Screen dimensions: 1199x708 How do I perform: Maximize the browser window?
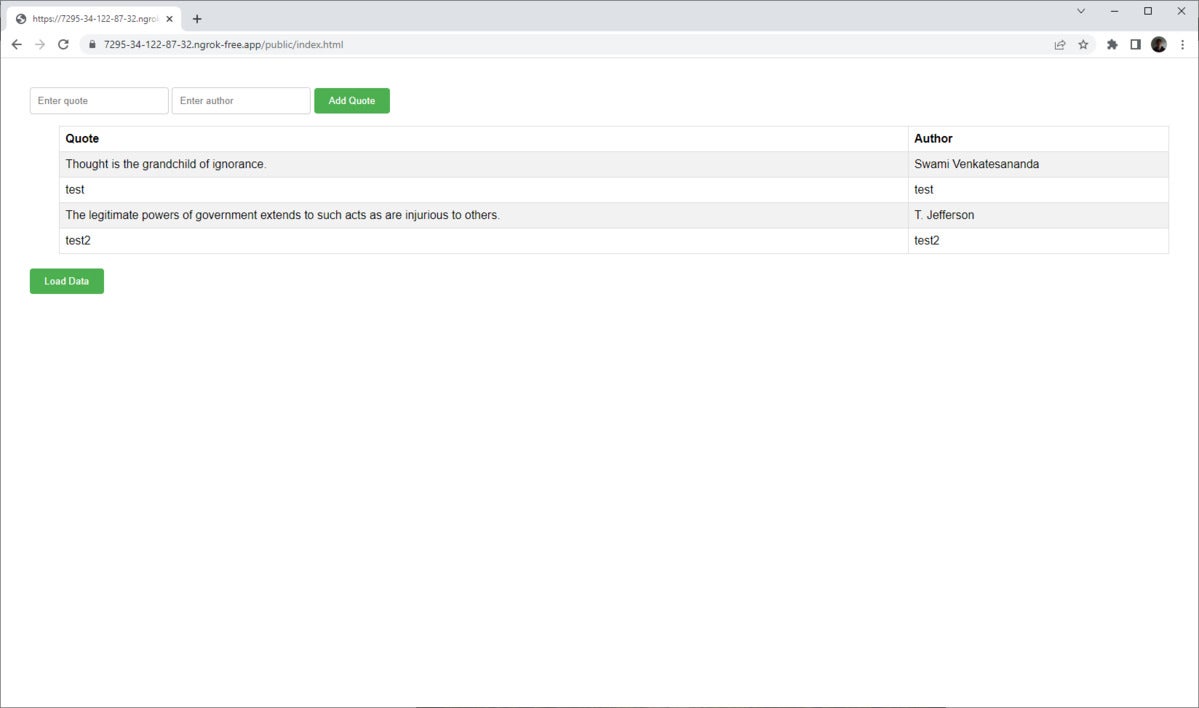coord(1148,11)
